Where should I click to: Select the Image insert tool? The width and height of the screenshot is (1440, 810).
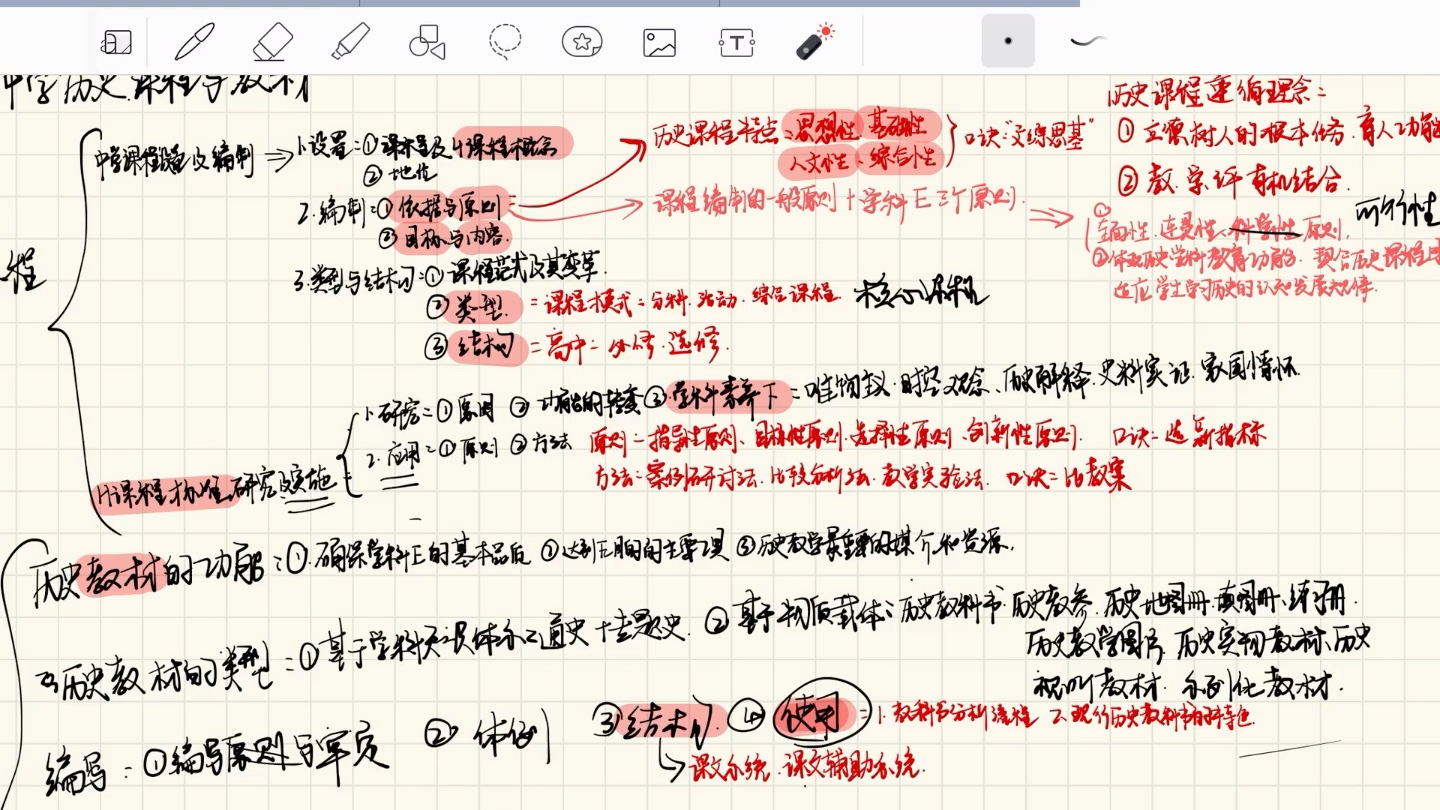tap(660, 42)
